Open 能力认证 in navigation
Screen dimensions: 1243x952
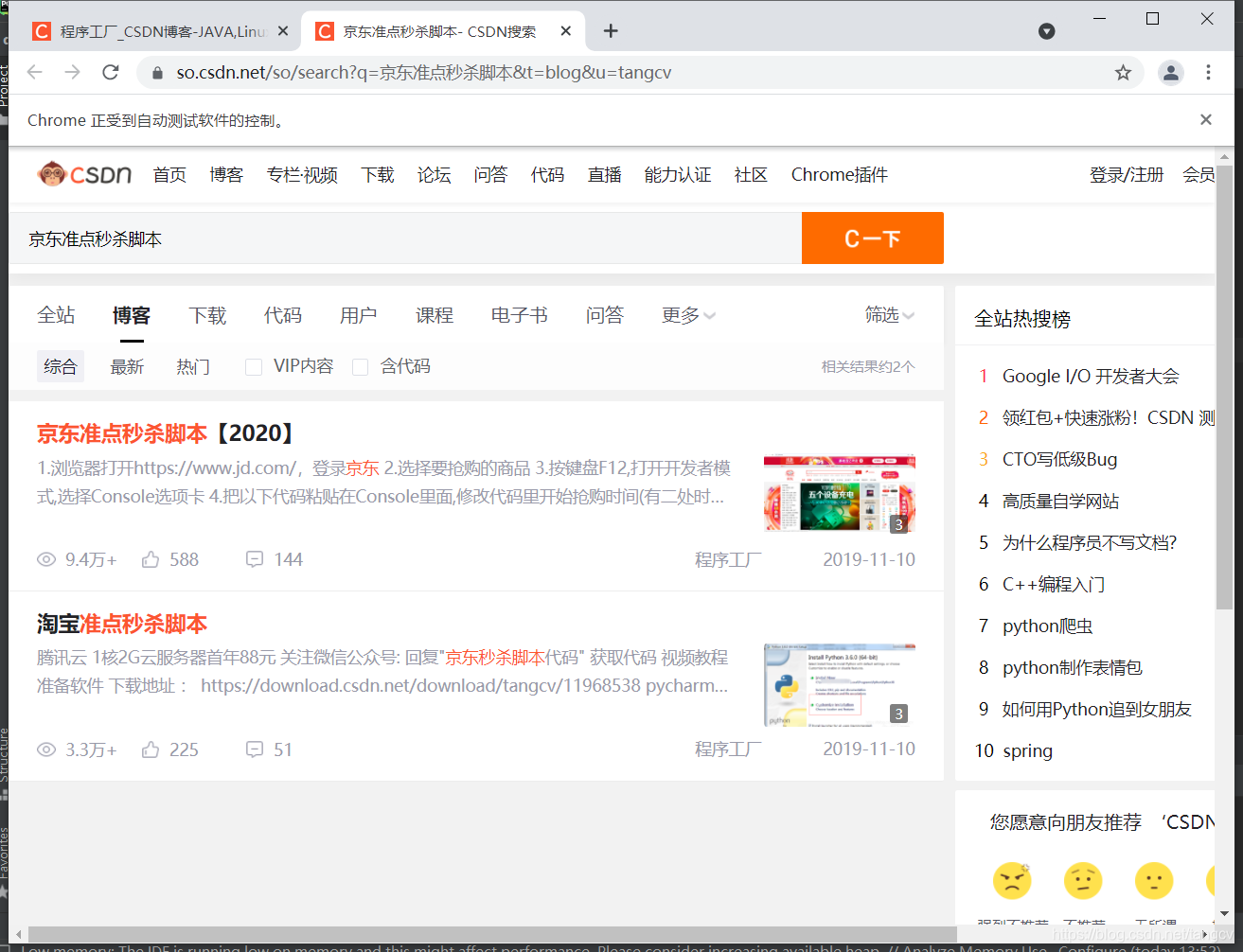(678, 174)
